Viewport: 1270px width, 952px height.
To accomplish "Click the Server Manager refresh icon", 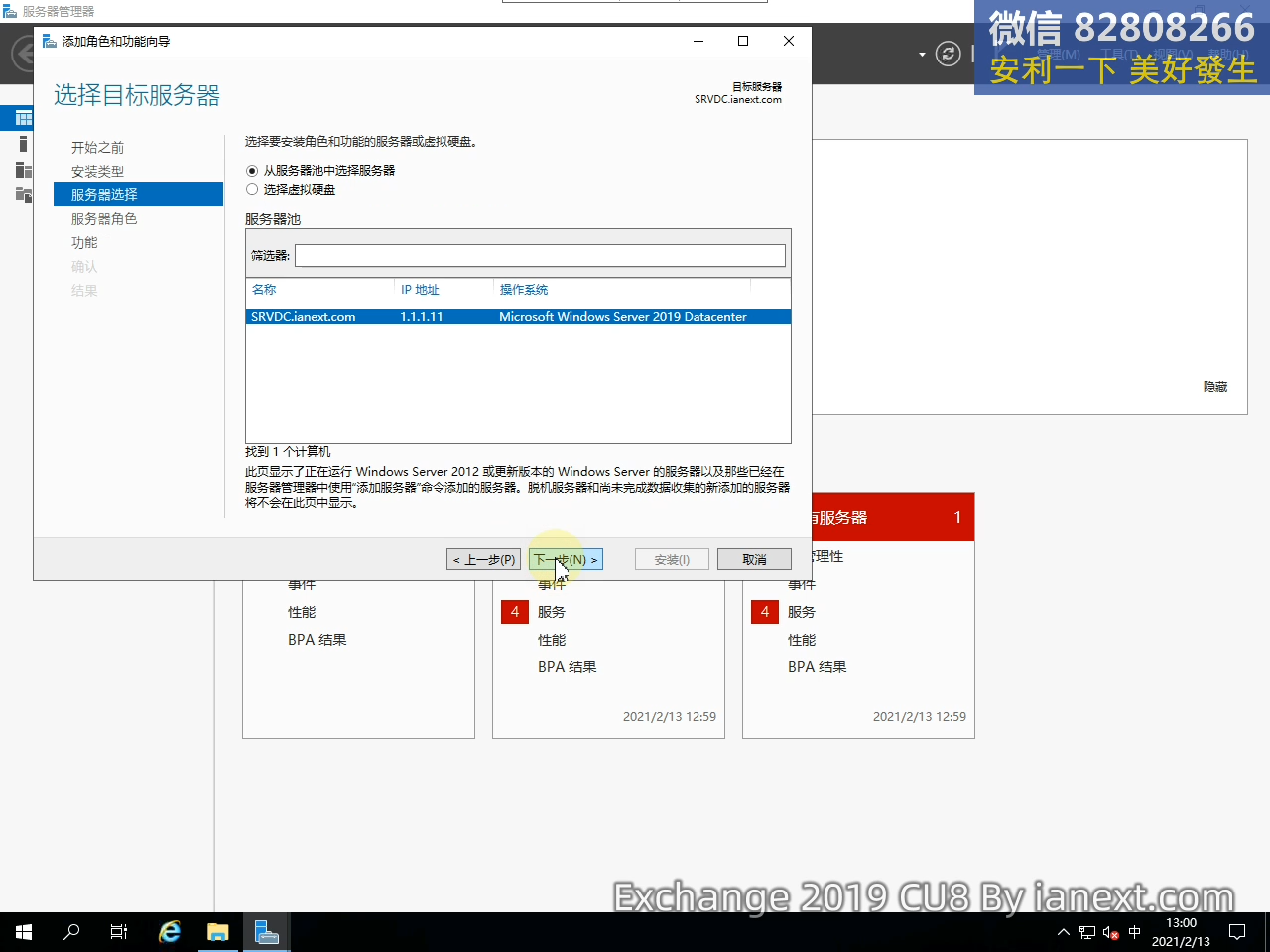I will 949,54.
